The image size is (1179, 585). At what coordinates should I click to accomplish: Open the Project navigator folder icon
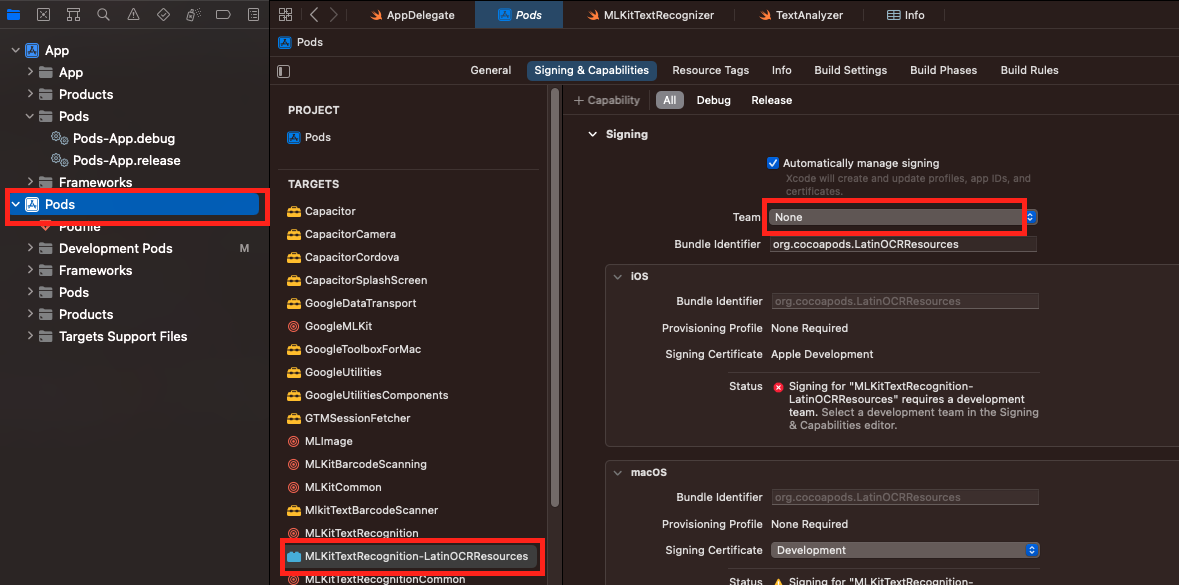tap(14, 14)
